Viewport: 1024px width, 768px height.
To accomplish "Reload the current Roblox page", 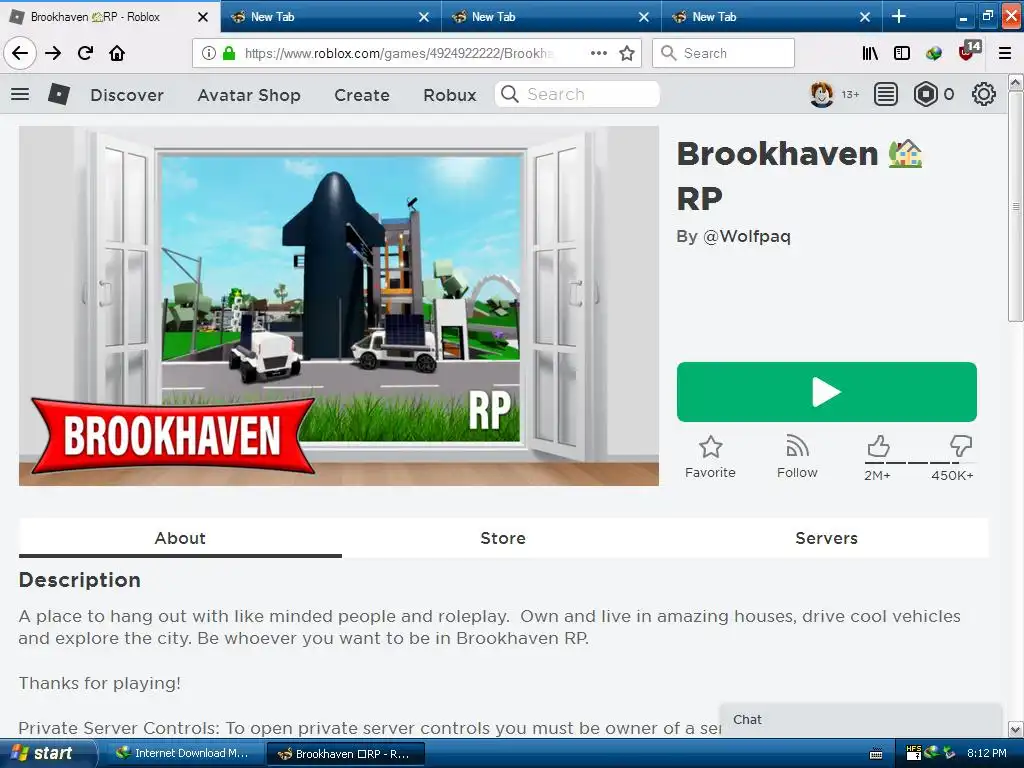I will tap(85, 53).
